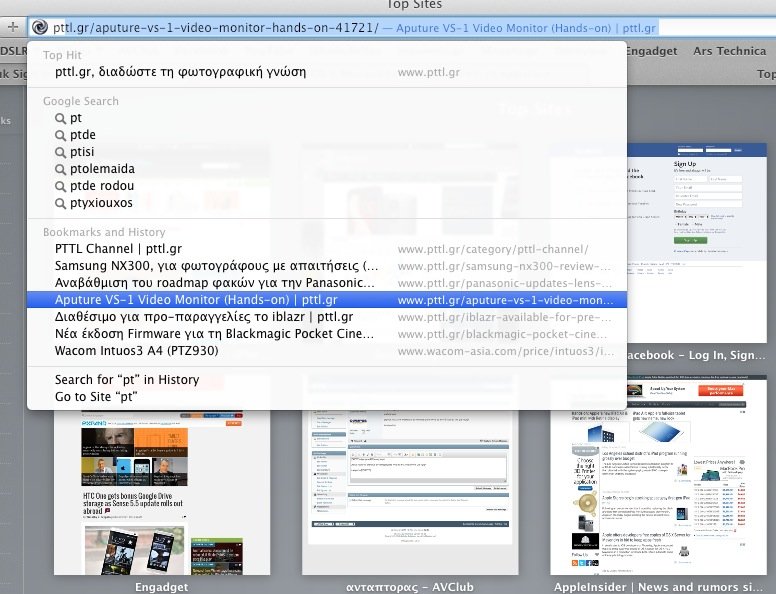Open Top Hit pttl.gr suggestion
The image size is (776, 594).
tap(327, 72)
